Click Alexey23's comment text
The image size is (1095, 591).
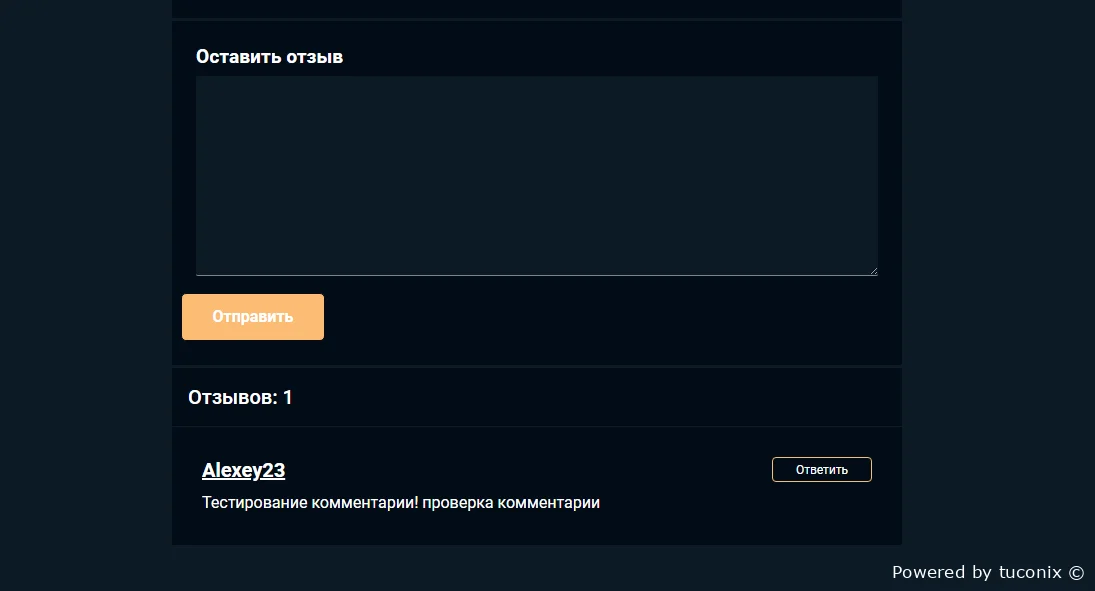click(401, 503)
